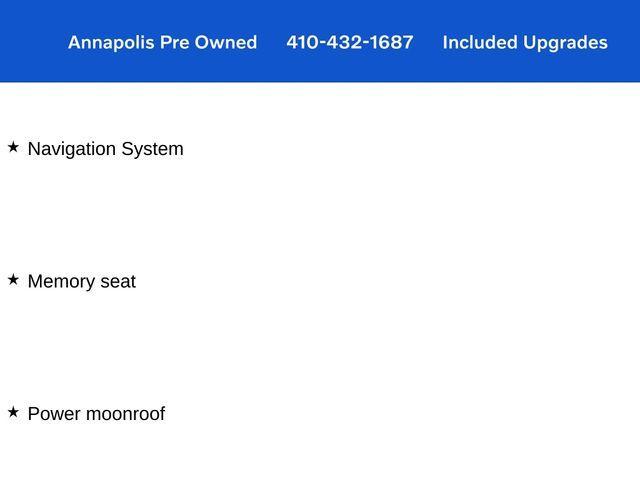Click the word 'Navigation' in the list

[x=71, y=149]
